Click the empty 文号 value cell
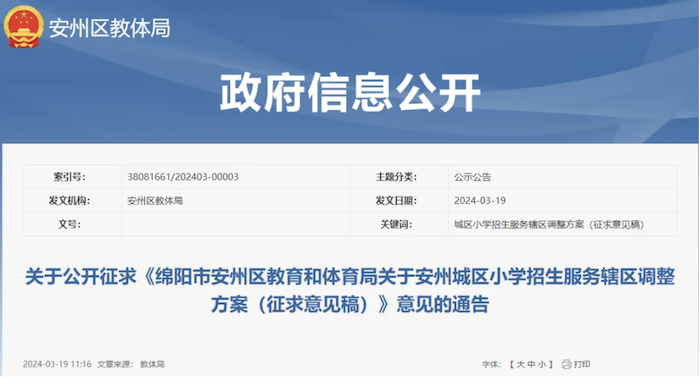This screenshot has height=378, width=700. (x=236, y=224)
